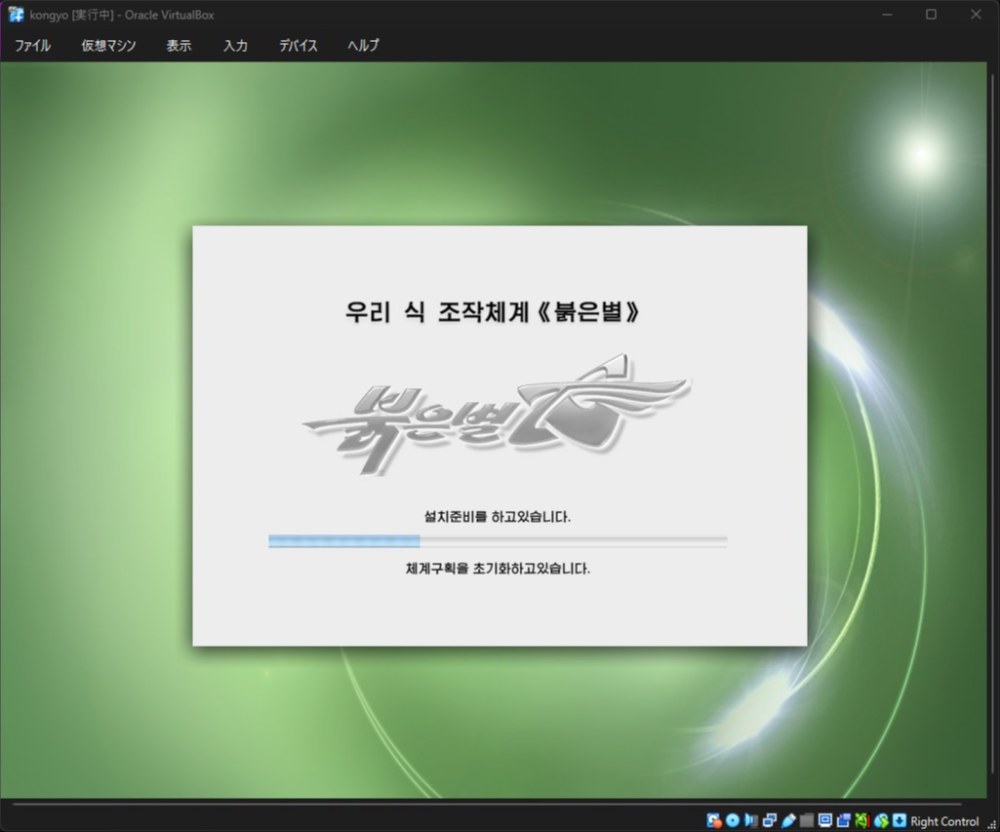Viewport: 1000px width, 832px height.
Task: Click the USB device status icon
Action: tap(788, 821)
